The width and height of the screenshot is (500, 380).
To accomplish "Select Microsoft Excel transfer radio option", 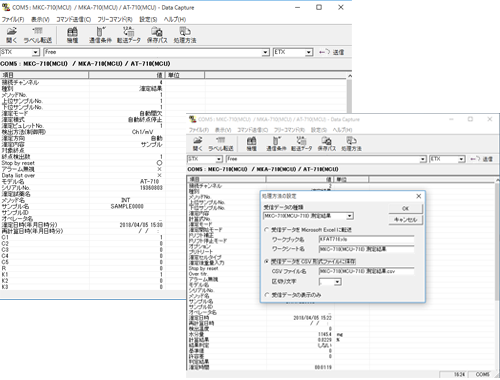I will pos(266,230).
